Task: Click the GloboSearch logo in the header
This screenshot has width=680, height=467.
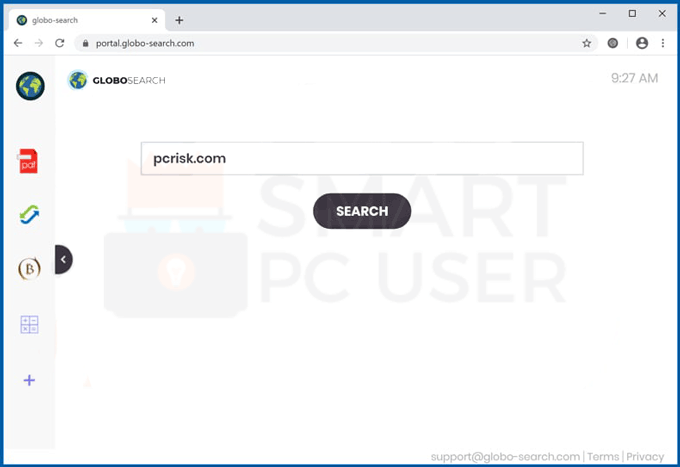Action: [x=117, y=80]
